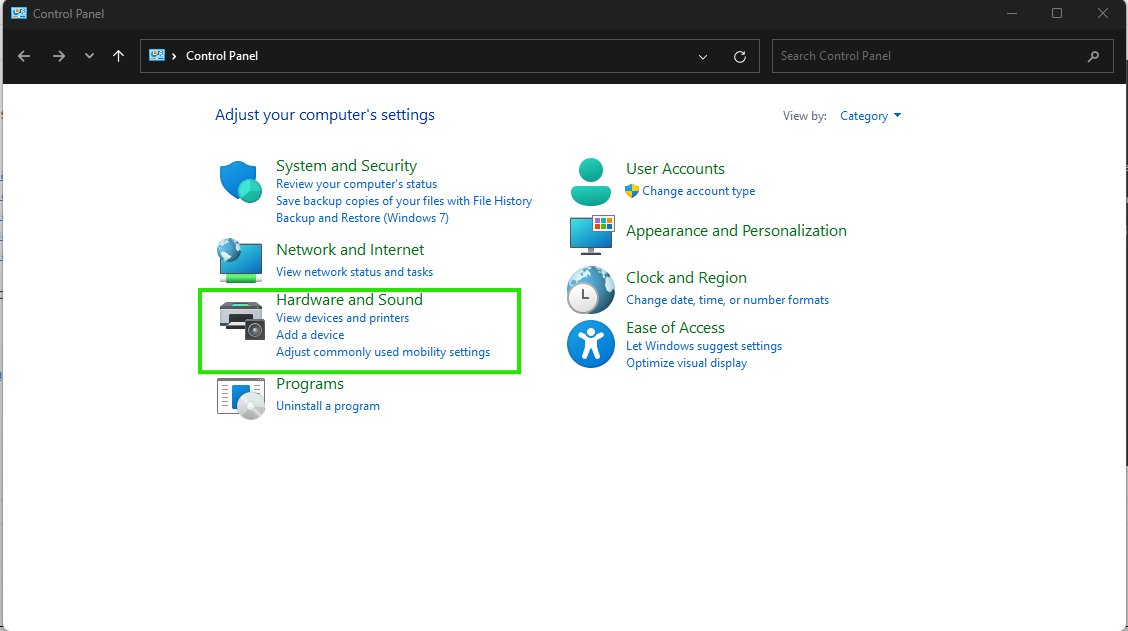The height and width of the screenshot is (631, 1128).
Task: Open the Ease of Access icon
Action: (x=591, y=344)
